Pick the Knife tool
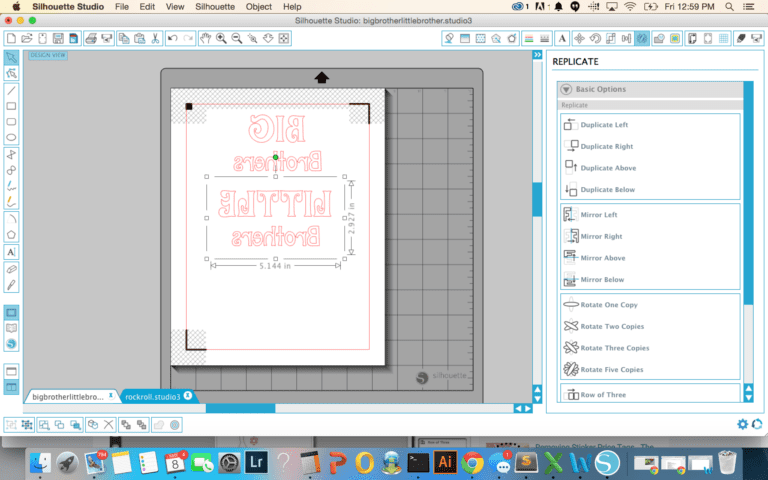This screenshot has width=768, height=480. [11, 285]
